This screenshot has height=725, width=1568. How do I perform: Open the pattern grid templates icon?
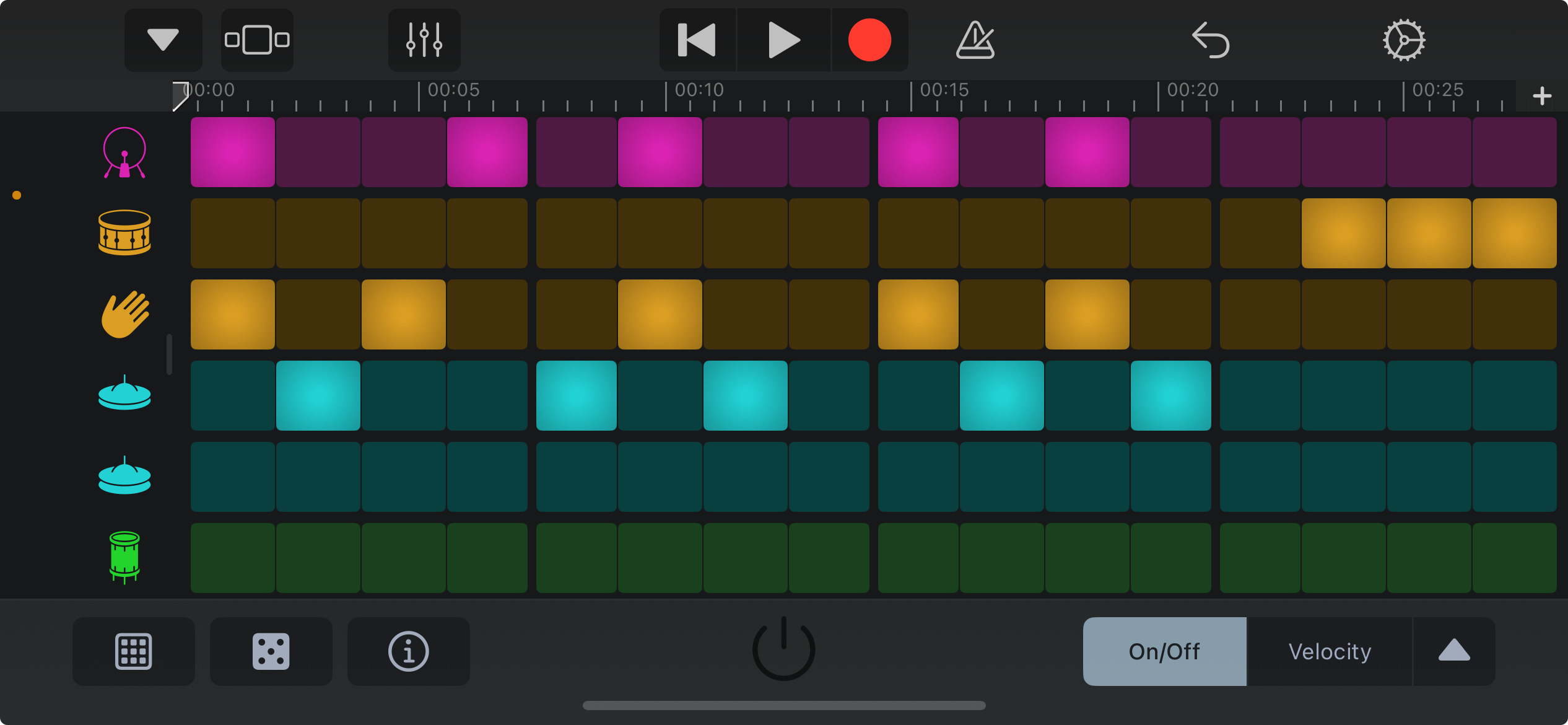tap(133, 651)
